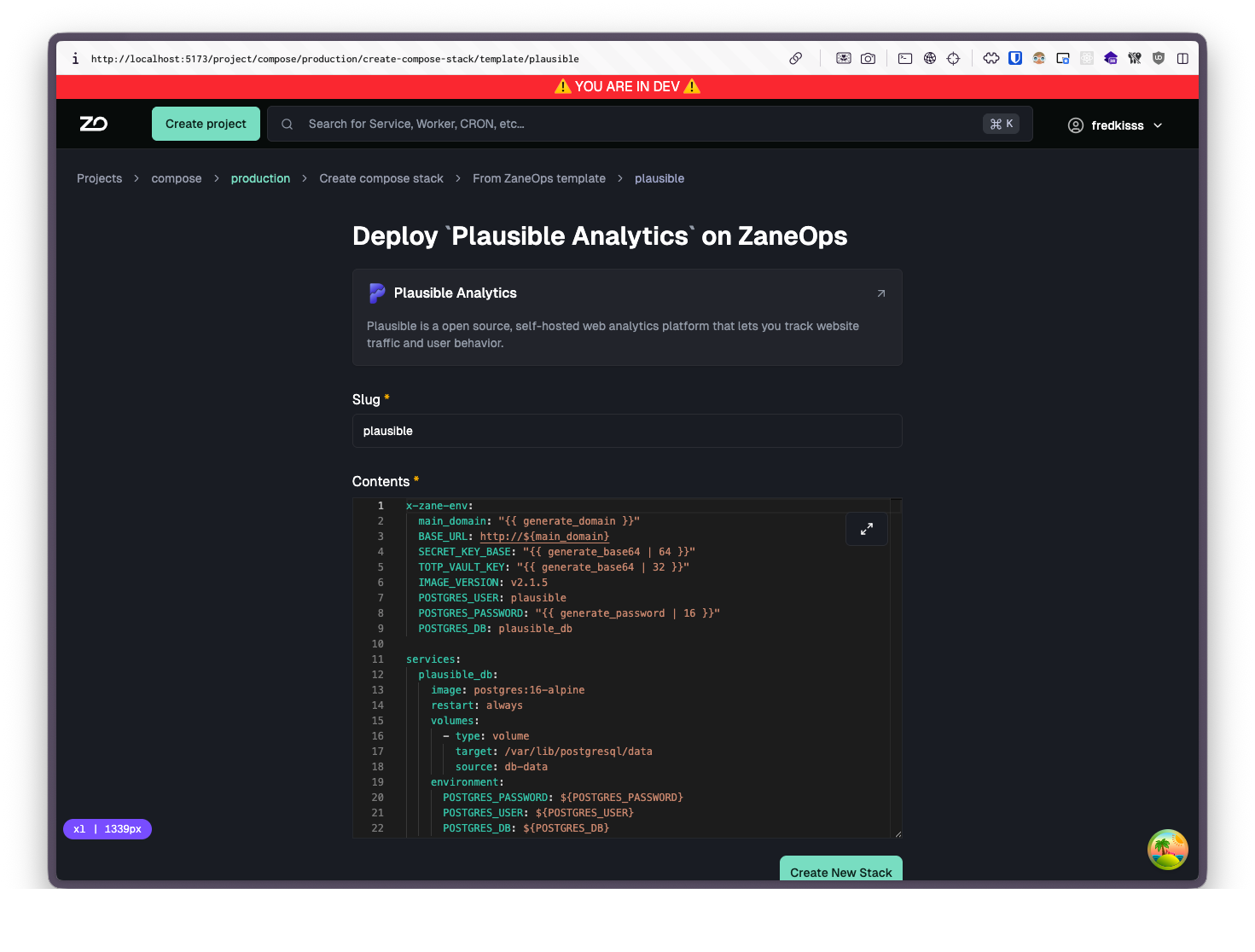The height and width of the screenshot is (952, 1255).
Task: Click the services: line in editor
Action: (x=433, y=659)
